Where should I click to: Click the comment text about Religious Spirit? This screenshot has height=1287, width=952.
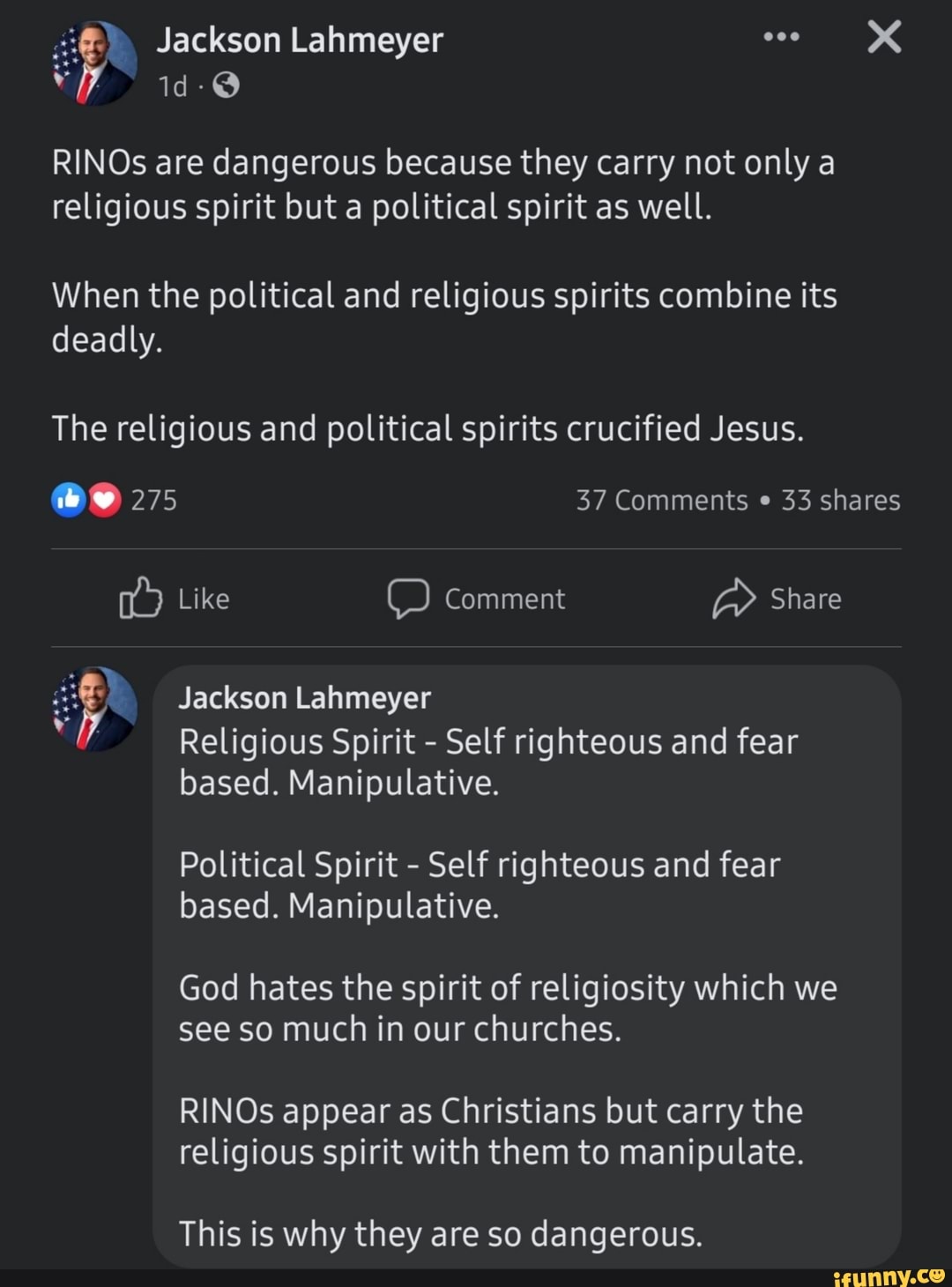487,762
